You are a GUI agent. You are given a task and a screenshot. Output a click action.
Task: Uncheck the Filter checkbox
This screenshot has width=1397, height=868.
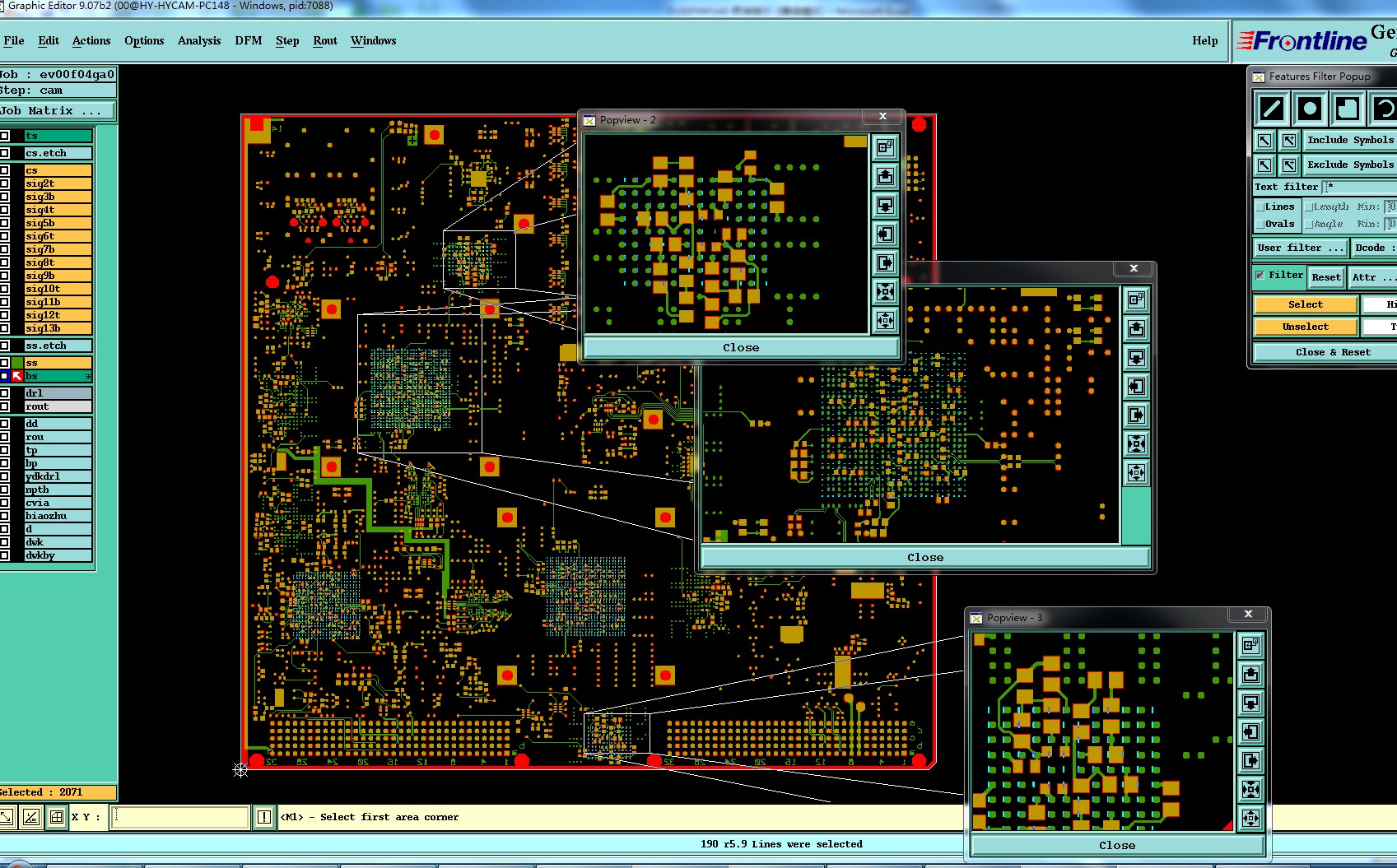[1260, 275]
